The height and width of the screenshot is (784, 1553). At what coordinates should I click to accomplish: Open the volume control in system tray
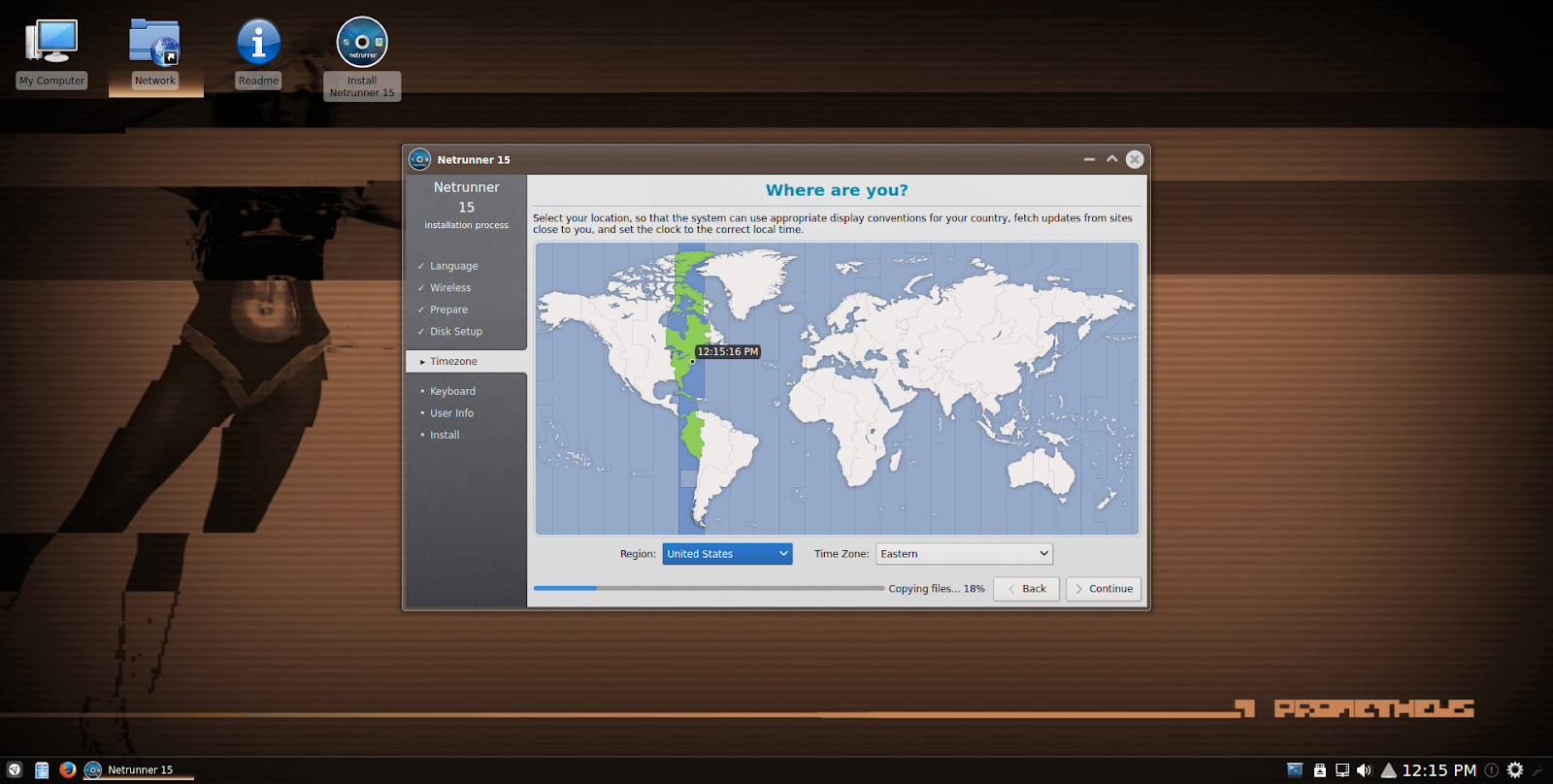pos(1364,769)
